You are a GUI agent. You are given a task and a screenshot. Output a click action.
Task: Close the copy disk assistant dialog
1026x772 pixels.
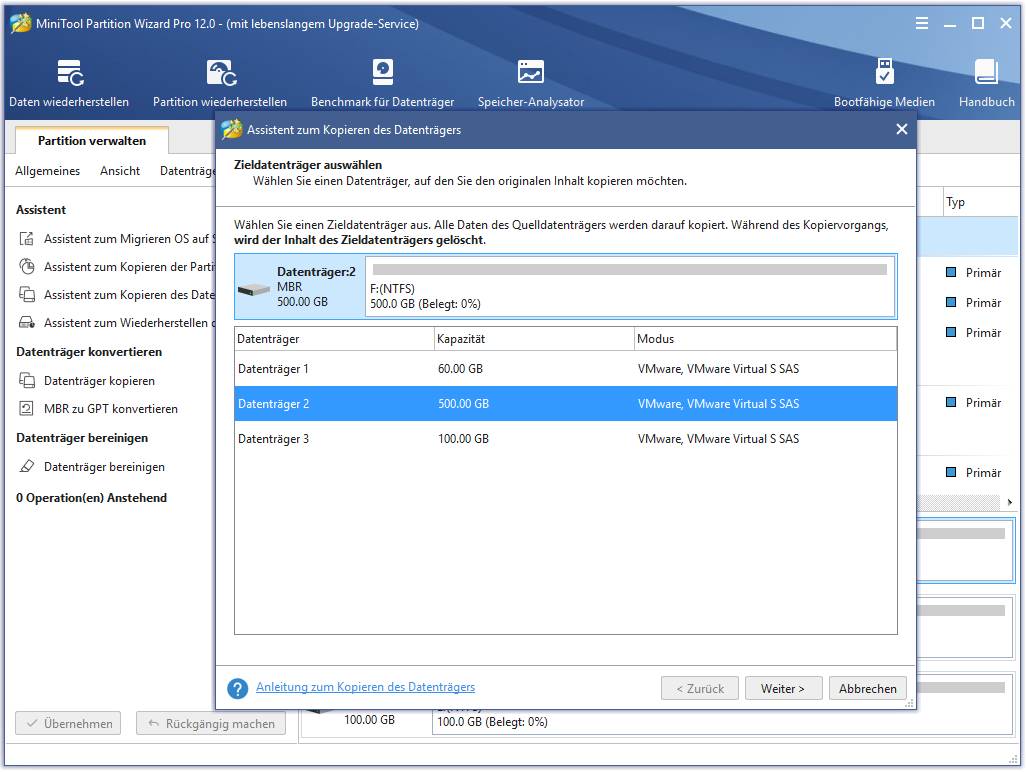(x=902, y=129)
